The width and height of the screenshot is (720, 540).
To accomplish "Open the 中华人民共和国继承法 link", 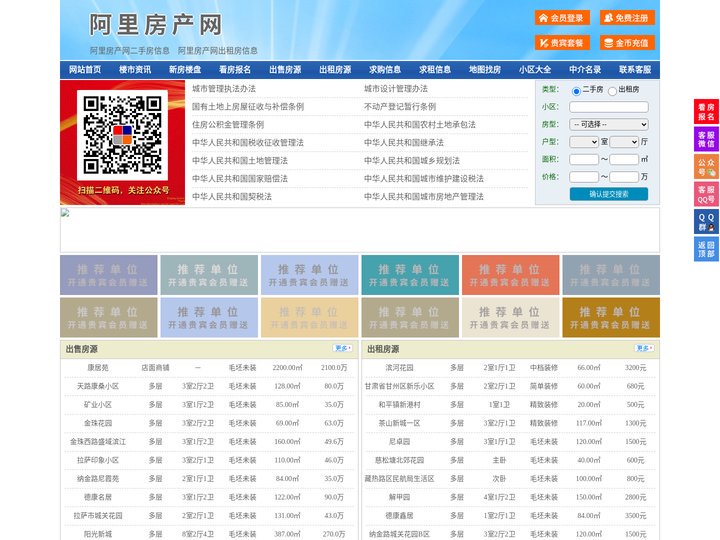I will pyautogui.click(x=404, y=142).
